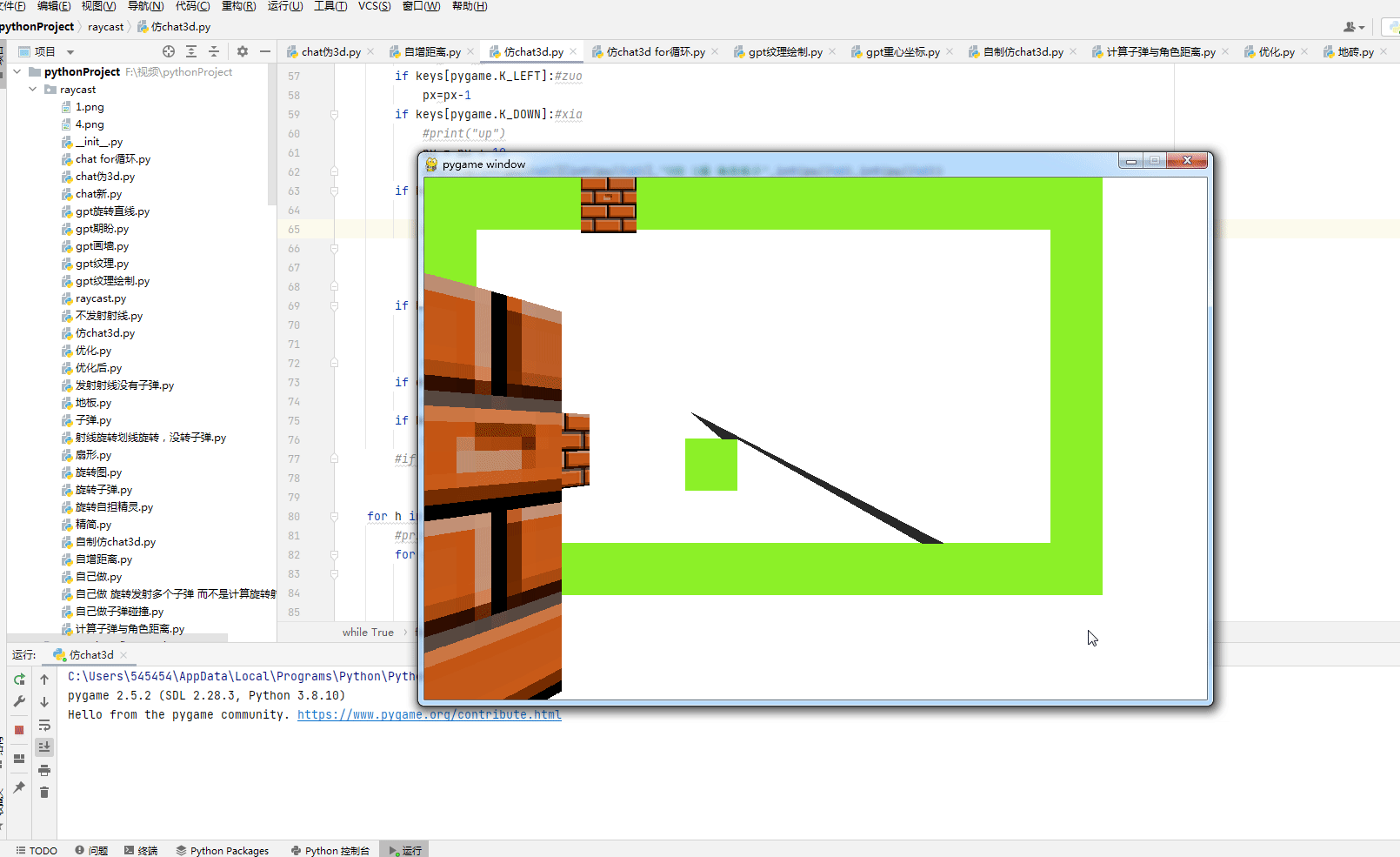
Task: Click the down arrow in the Run console
Action: 44,701
